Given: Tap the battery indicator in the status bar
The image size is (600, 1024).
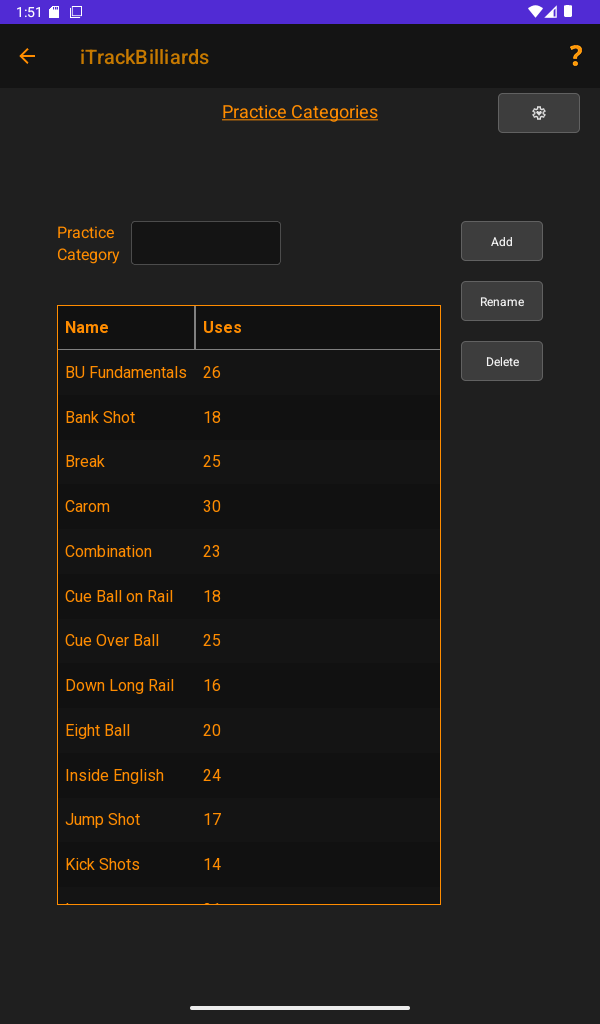Looking at the screenshot, I should [x=567, y=11].
